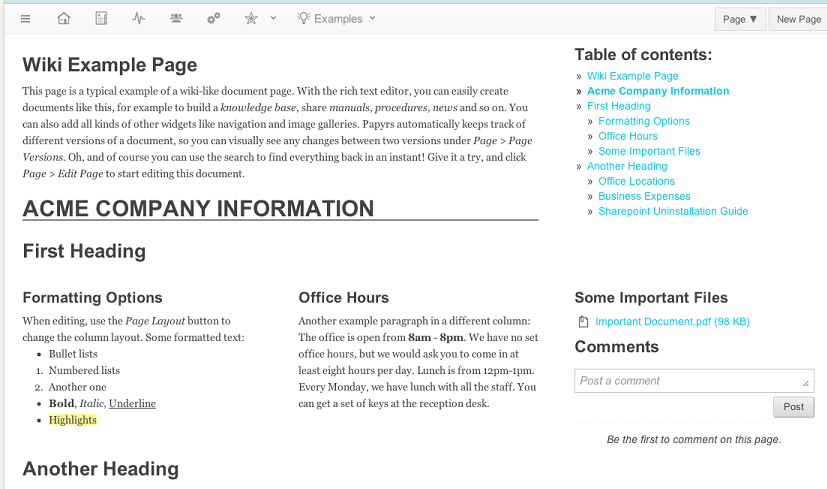The height and width of the screenshot is (489, 827).
Task: Expand the favorites star dropdown chevron
Action: pyautogui.click(x=273, y=18)
